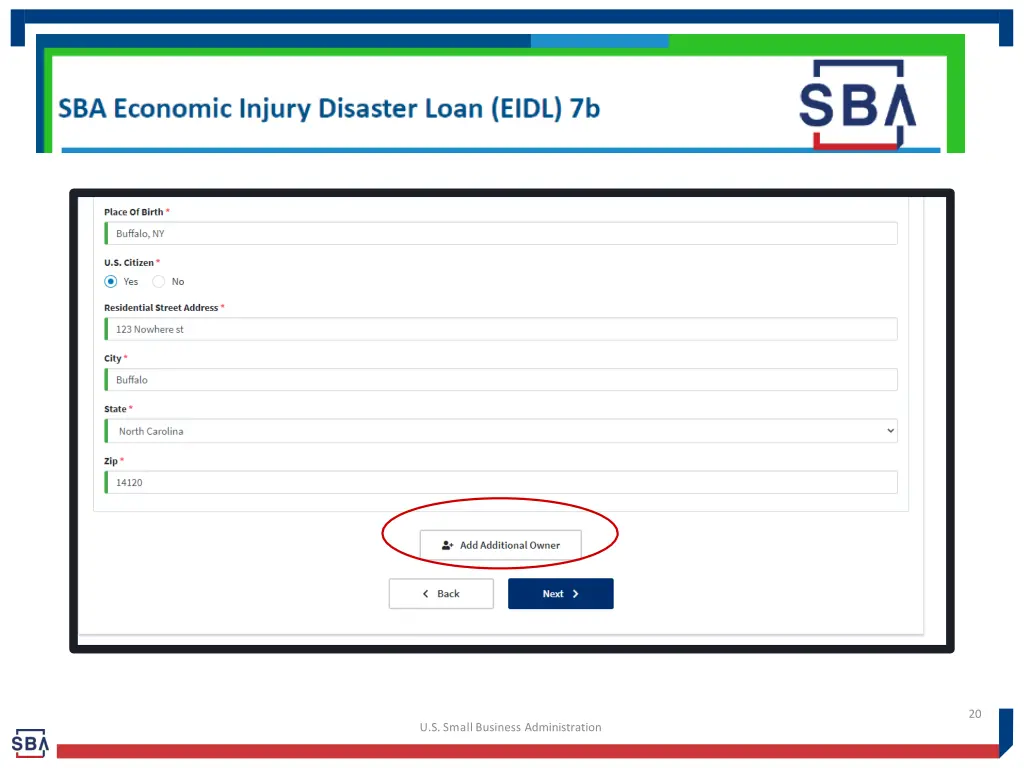Click Add Additional Owner button
The width and height of the screenshot is (1024, 768).
coord(500,545)
